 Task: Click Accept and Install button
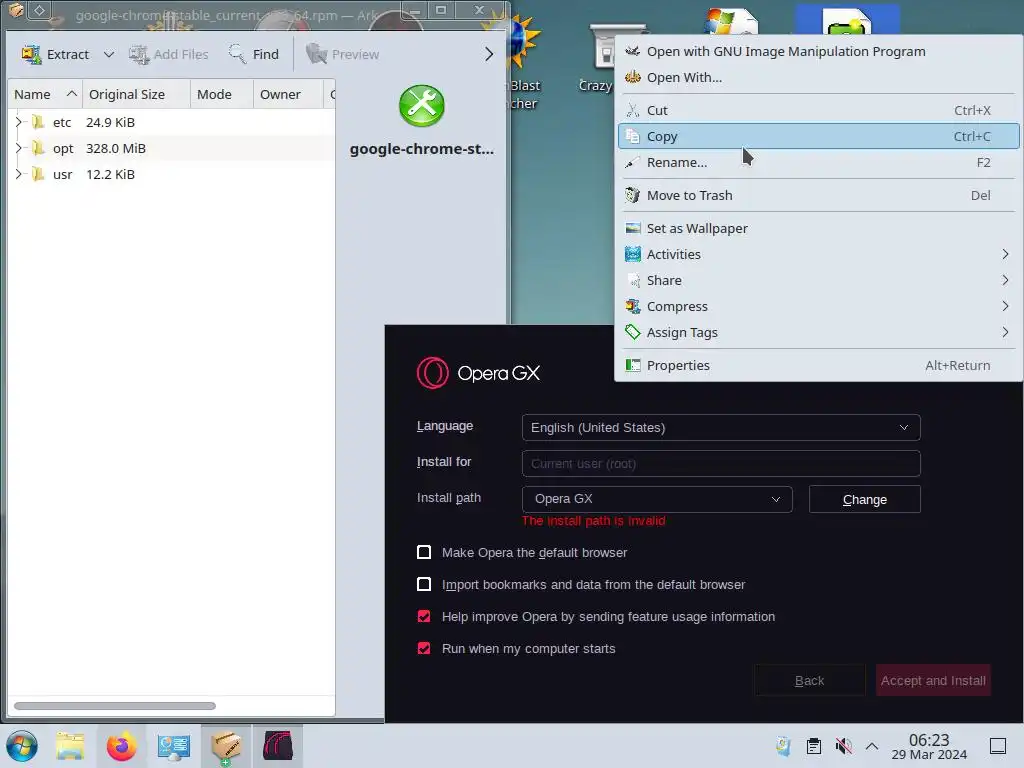[933, 680]
